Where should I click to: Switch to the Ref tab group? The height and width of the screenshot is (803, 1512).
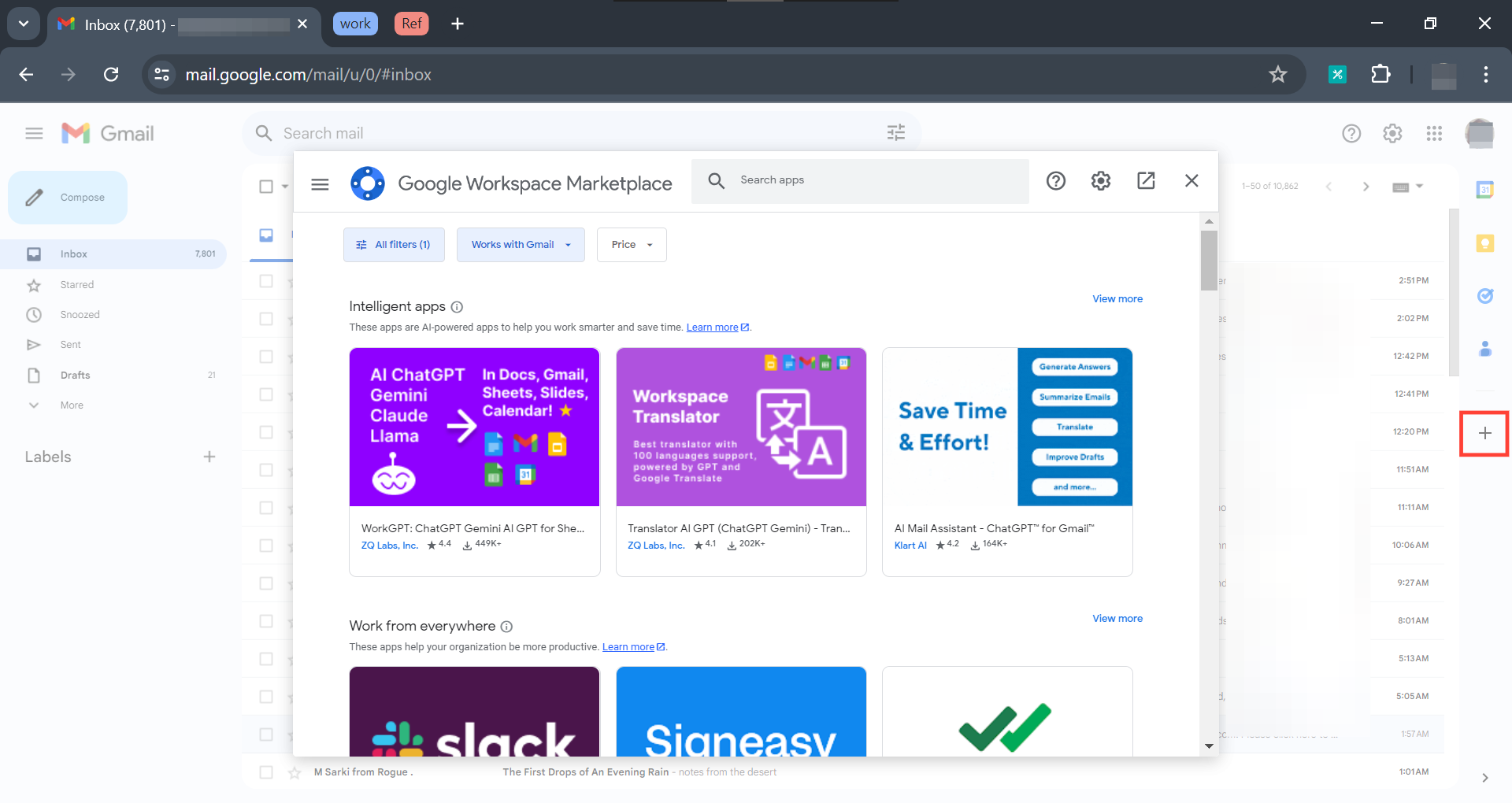coord(411,24)
